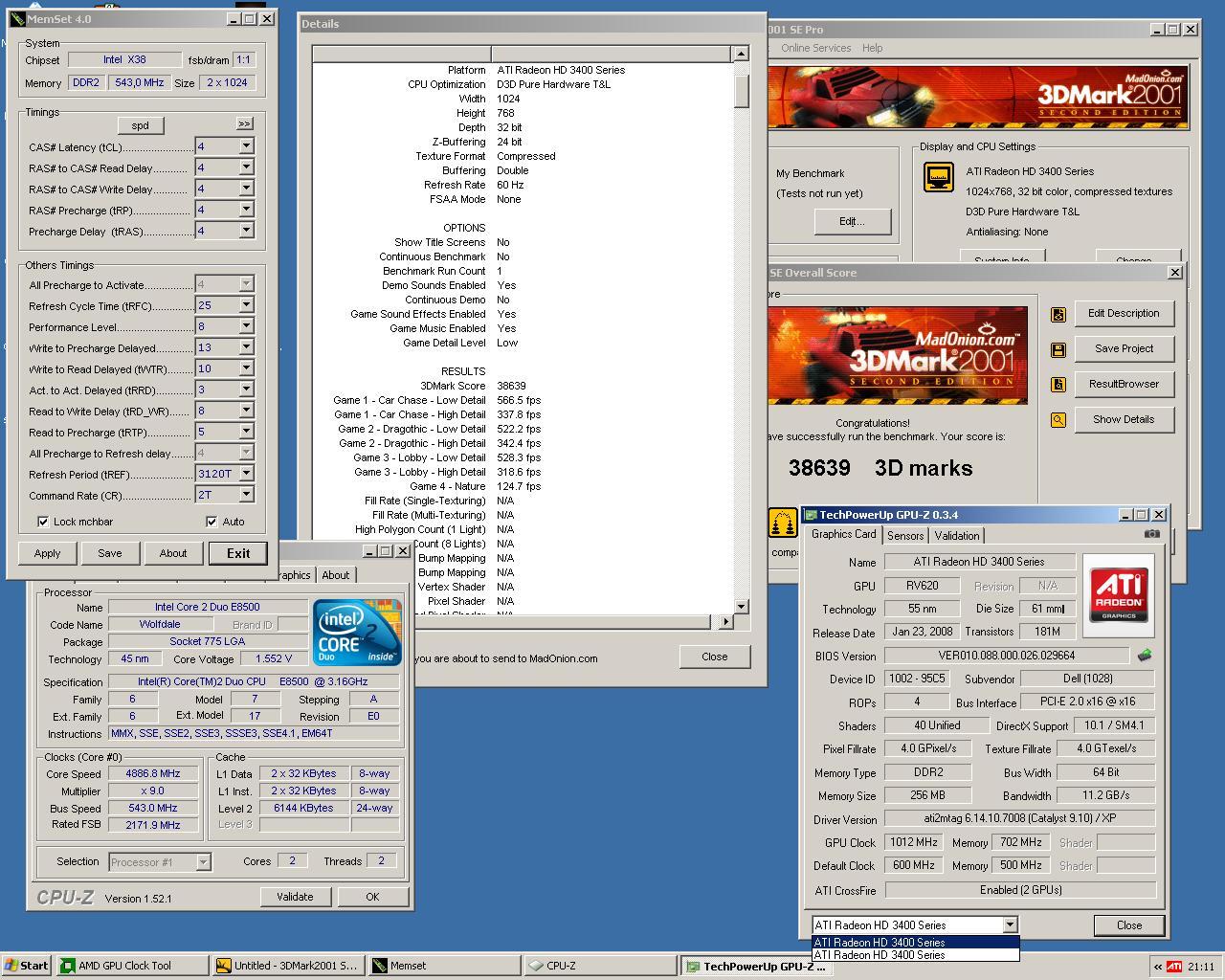Click the Show Details magnifier icon

click(x=1058, y=419)
